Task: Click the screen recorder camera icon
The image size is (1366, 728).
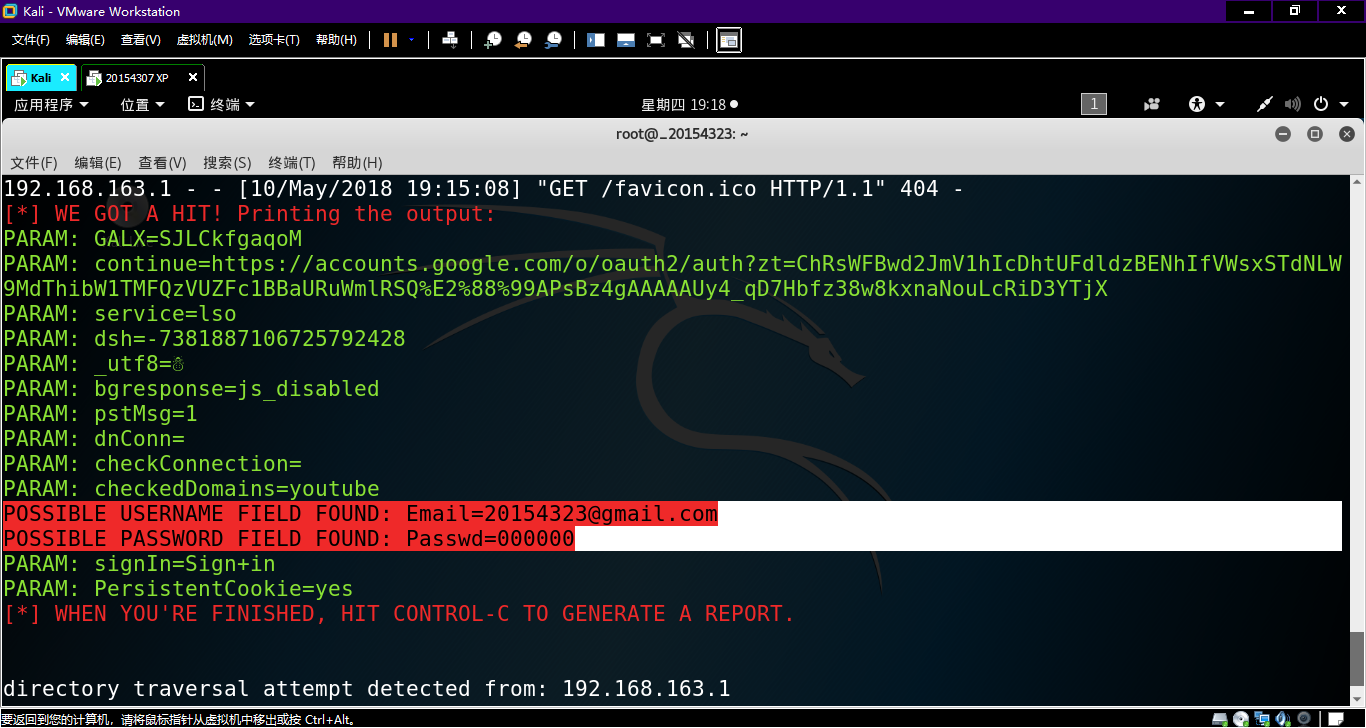Action: click(1153, 104)
